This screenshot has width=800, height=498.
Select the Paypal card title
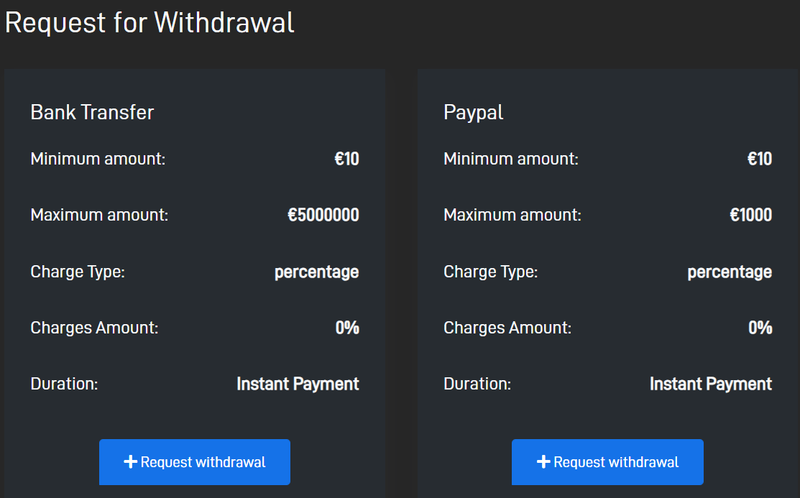[x=473, y=113]
